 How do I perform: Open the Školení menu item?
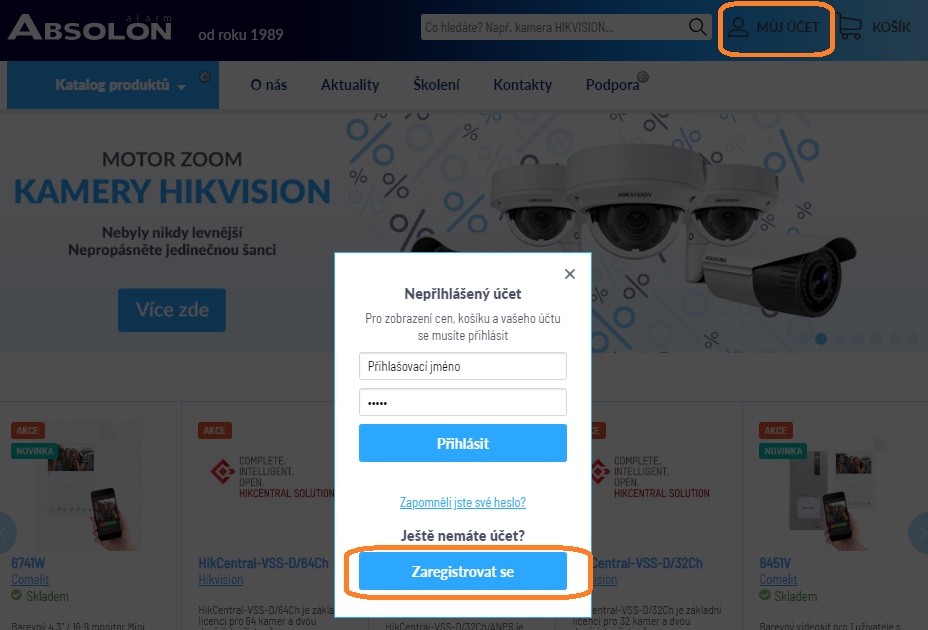(x=436, y=85)
